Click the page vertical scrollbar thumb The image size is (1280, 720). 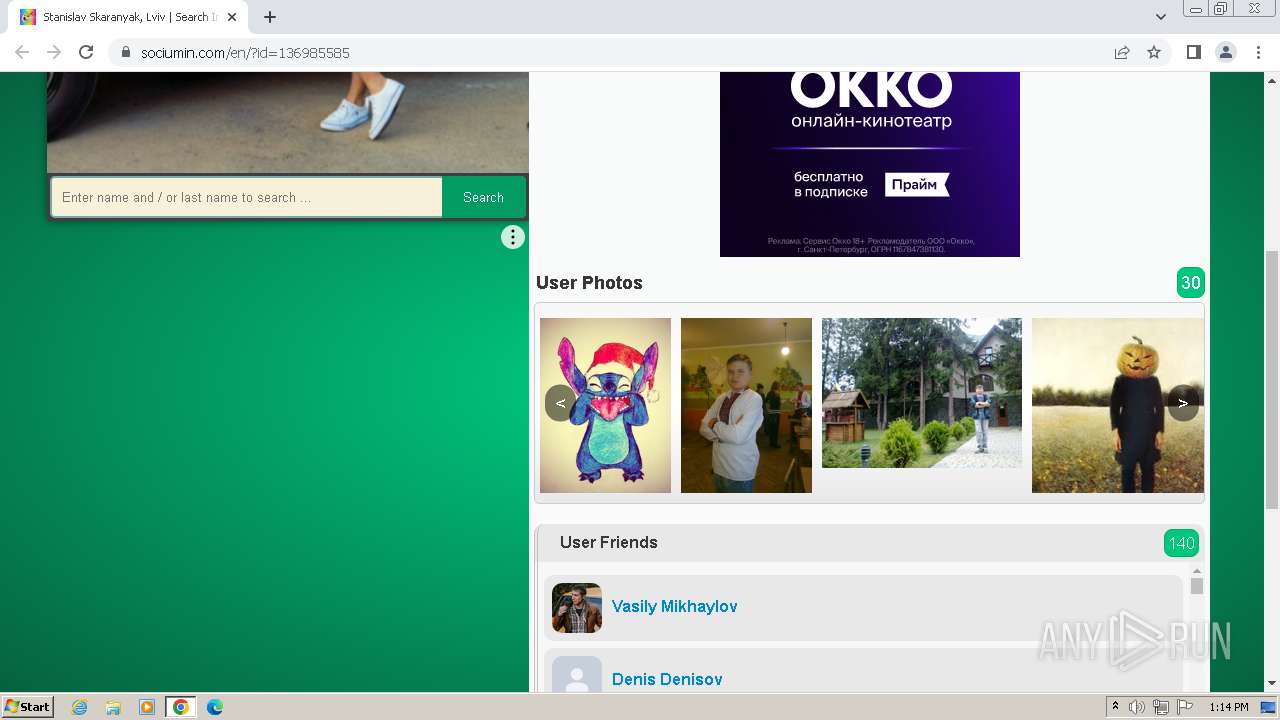(x=1272, y=380)
